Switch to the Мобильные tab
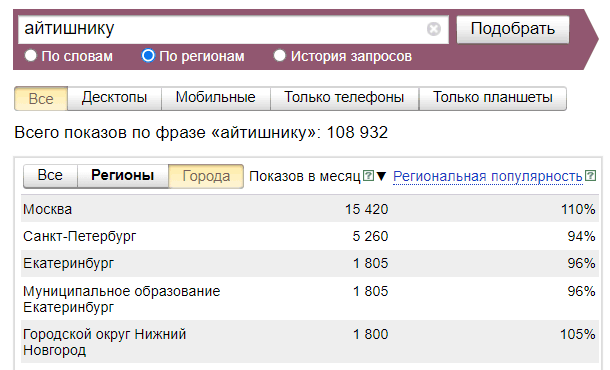This screenshot has height=370, width=610. pos(216,98)
